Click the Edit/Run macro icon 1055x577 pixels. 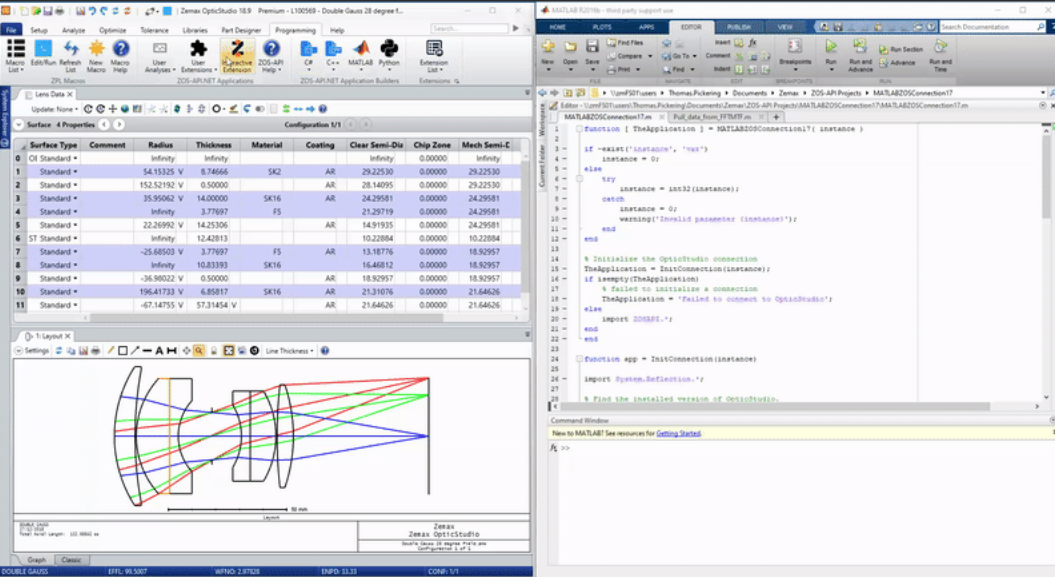[43, 53]
